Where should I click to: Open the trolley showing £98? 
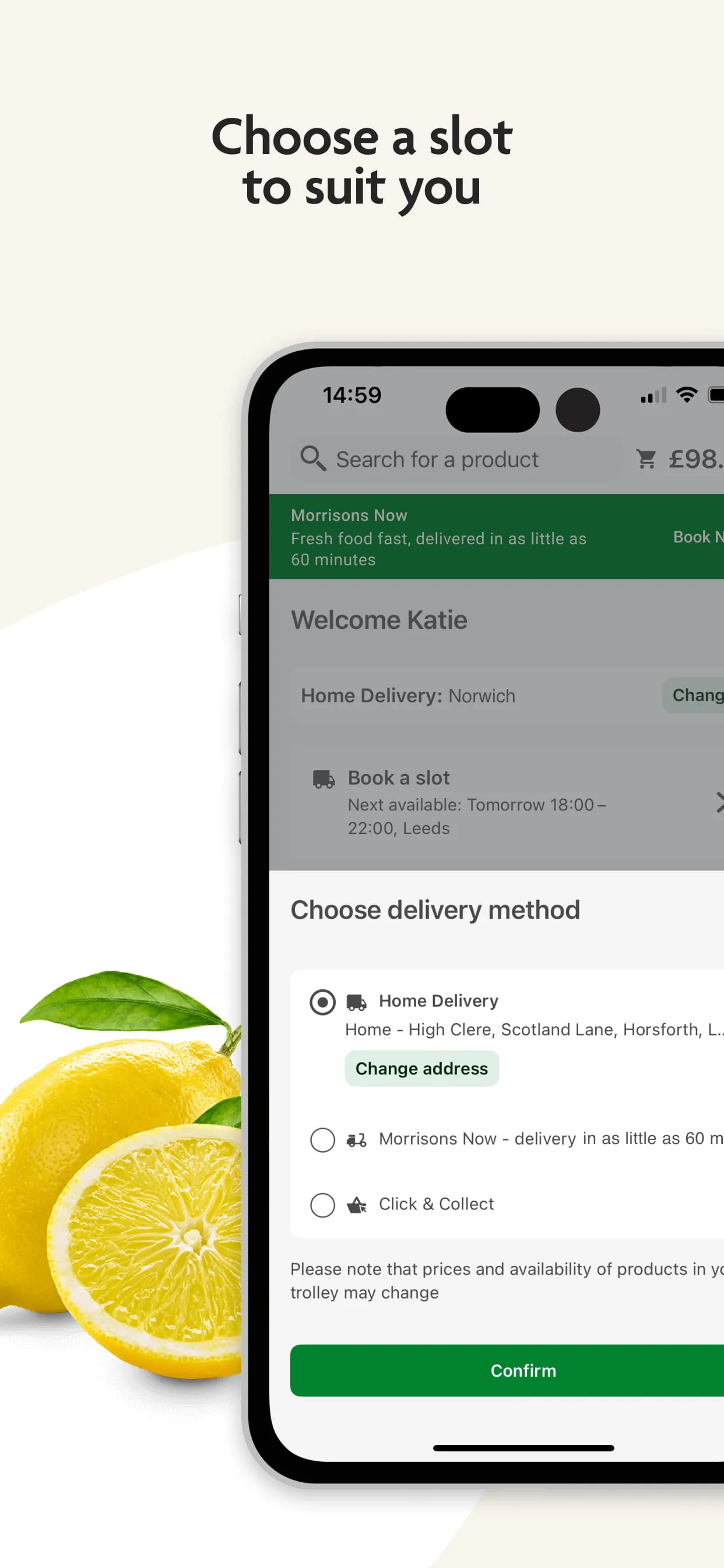click(x=647, y=460)
